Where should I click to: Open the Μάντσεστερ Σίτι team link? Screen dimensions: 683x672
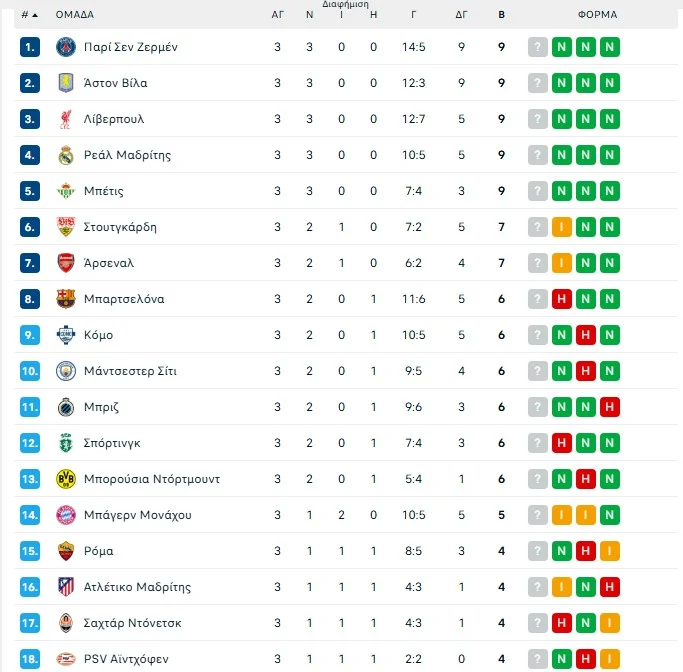130,371
